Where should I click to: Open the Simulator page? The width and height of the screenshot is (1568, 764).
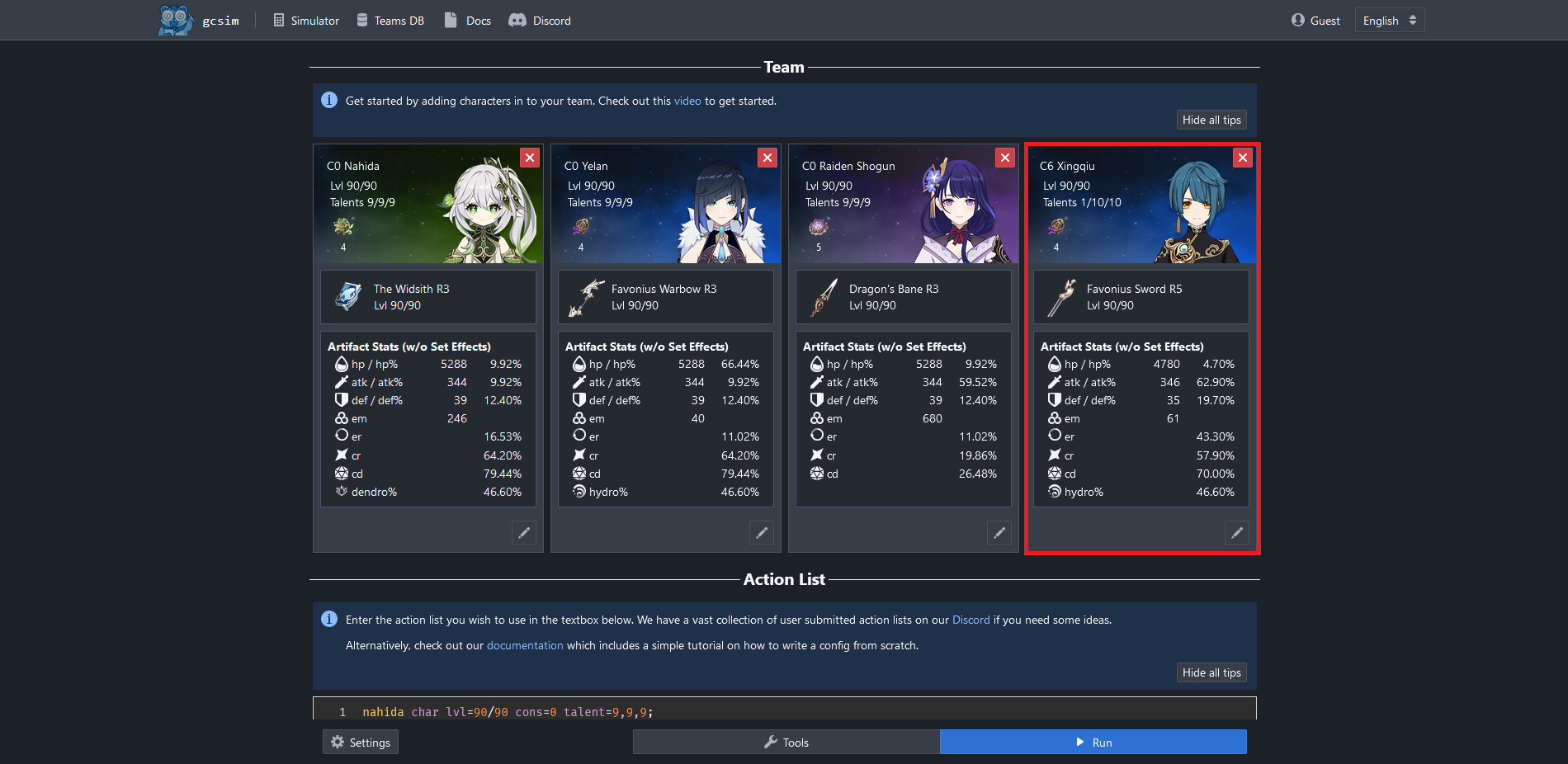point(306,21)
